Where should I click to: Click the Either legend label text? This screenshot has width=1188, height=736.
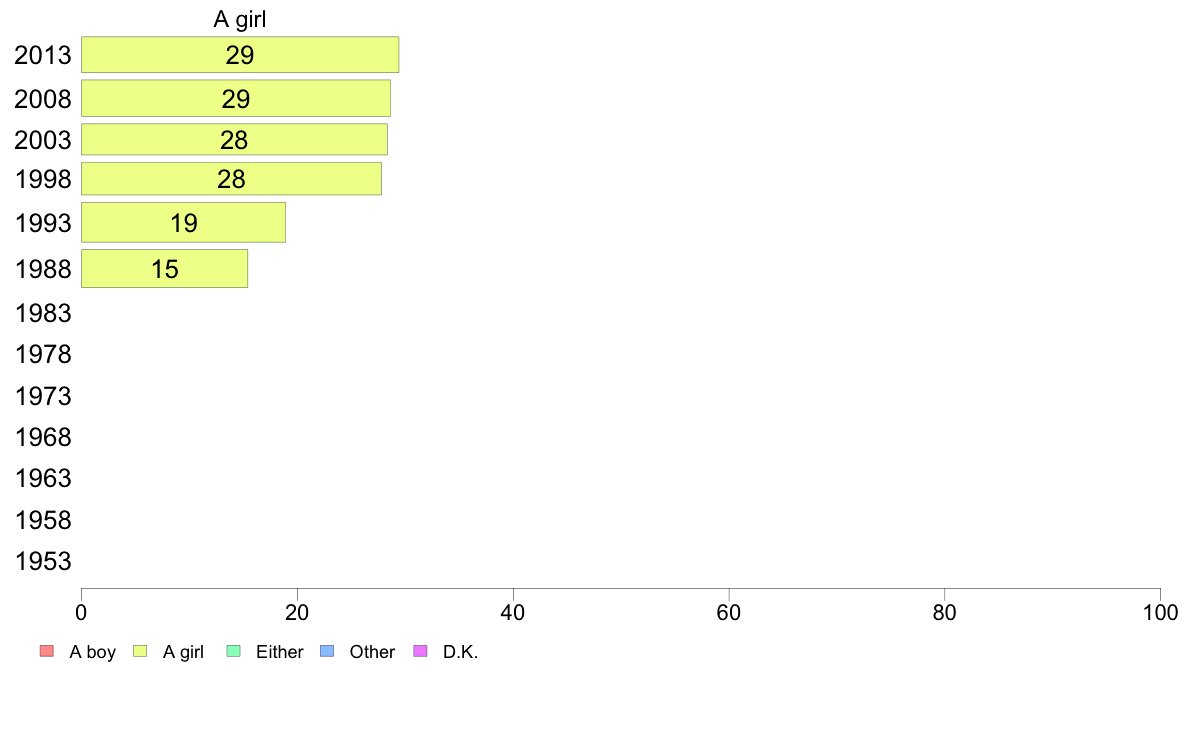tap(280, 652)
